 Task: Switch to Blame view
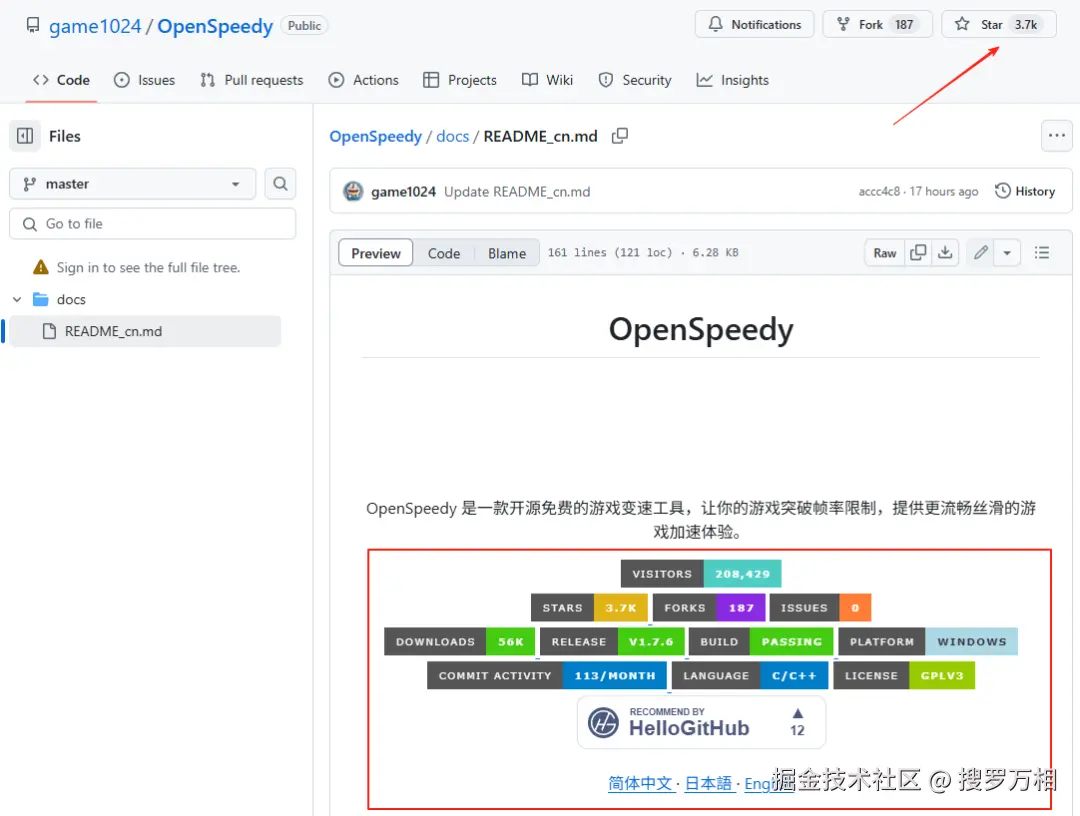pyautogui.click(x=507, y=253)
